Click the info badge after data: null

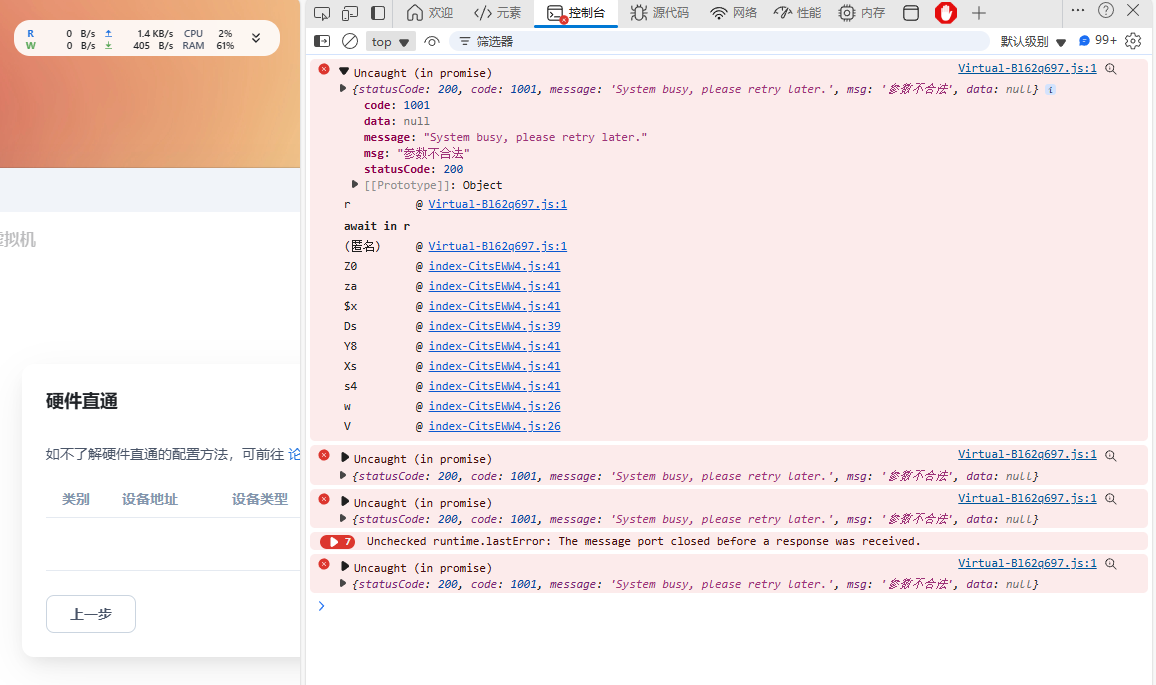point(1051,89)
